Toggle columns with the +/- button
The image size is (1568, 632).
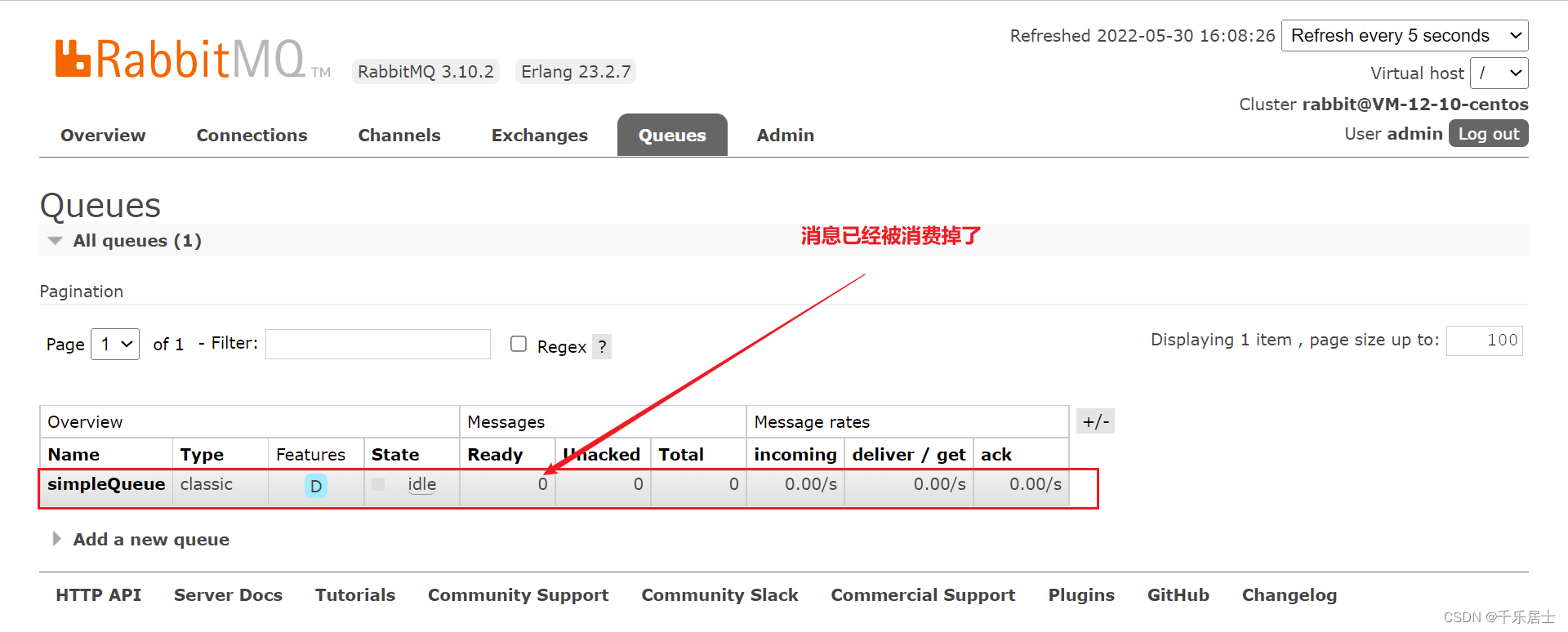(x=1095, y=421)
